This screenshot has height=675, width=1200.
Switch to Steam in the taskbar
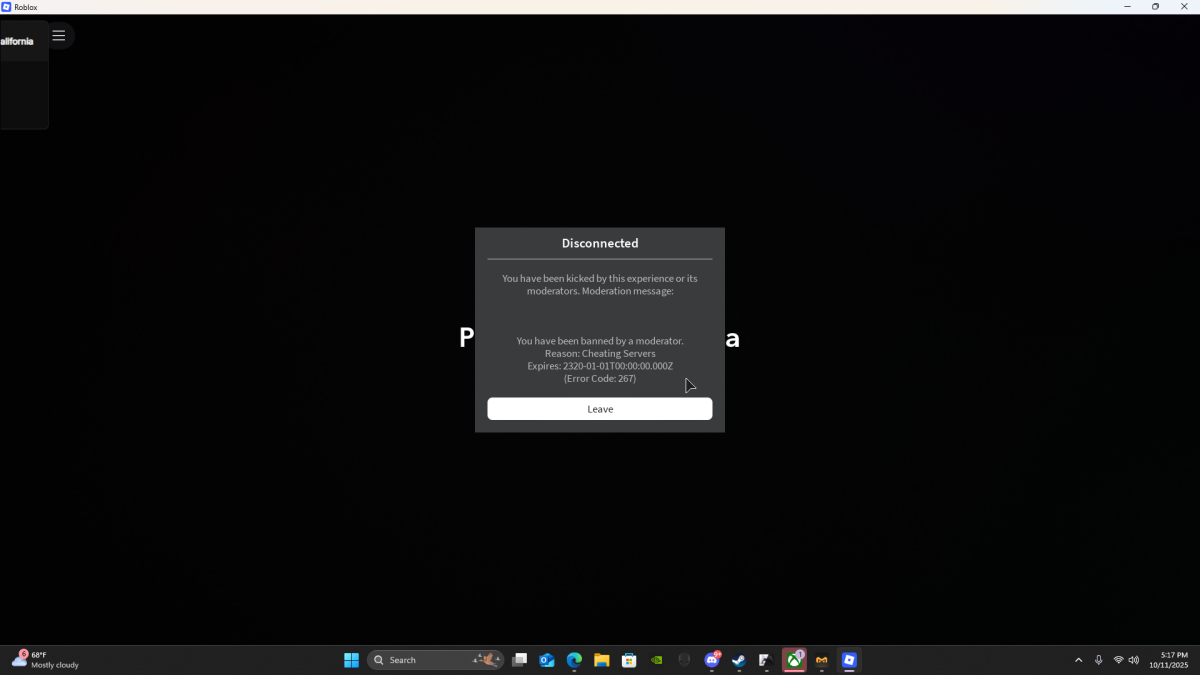click(739, 660)
